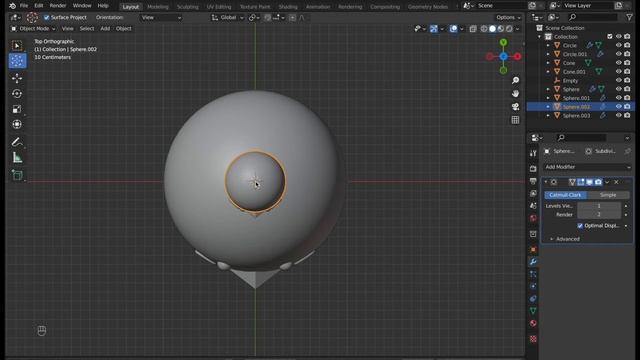Viewport: 640px width, 360px height.
Task: Activate the Cursor tool
Action: pyautogui.click(x=18, y=60)
